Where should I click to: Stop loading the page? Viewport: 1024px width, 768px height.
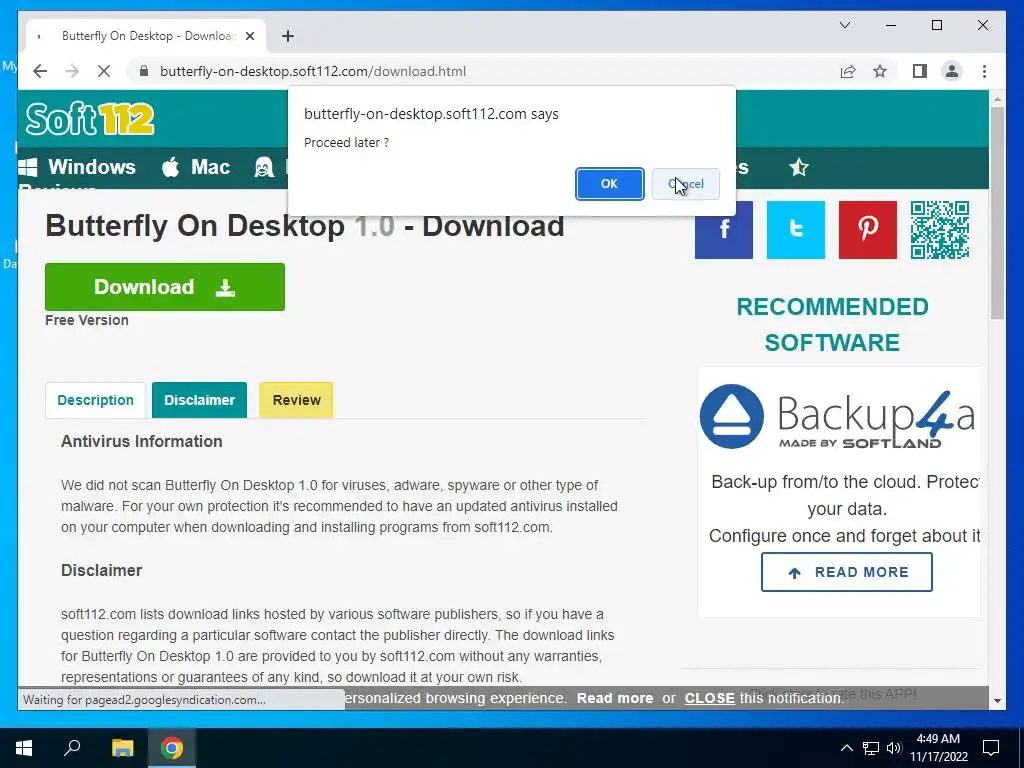click(104, 71)
